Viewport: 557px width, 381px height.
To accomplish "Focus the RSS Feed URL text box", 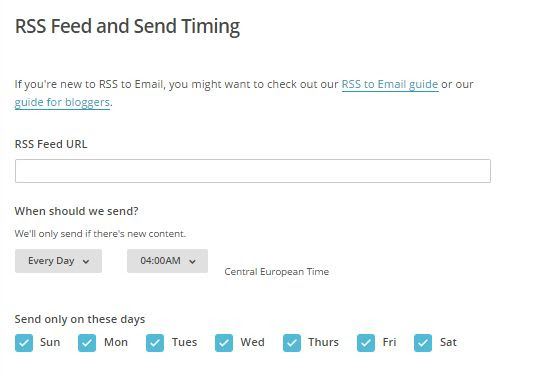I will pos(253,171).
